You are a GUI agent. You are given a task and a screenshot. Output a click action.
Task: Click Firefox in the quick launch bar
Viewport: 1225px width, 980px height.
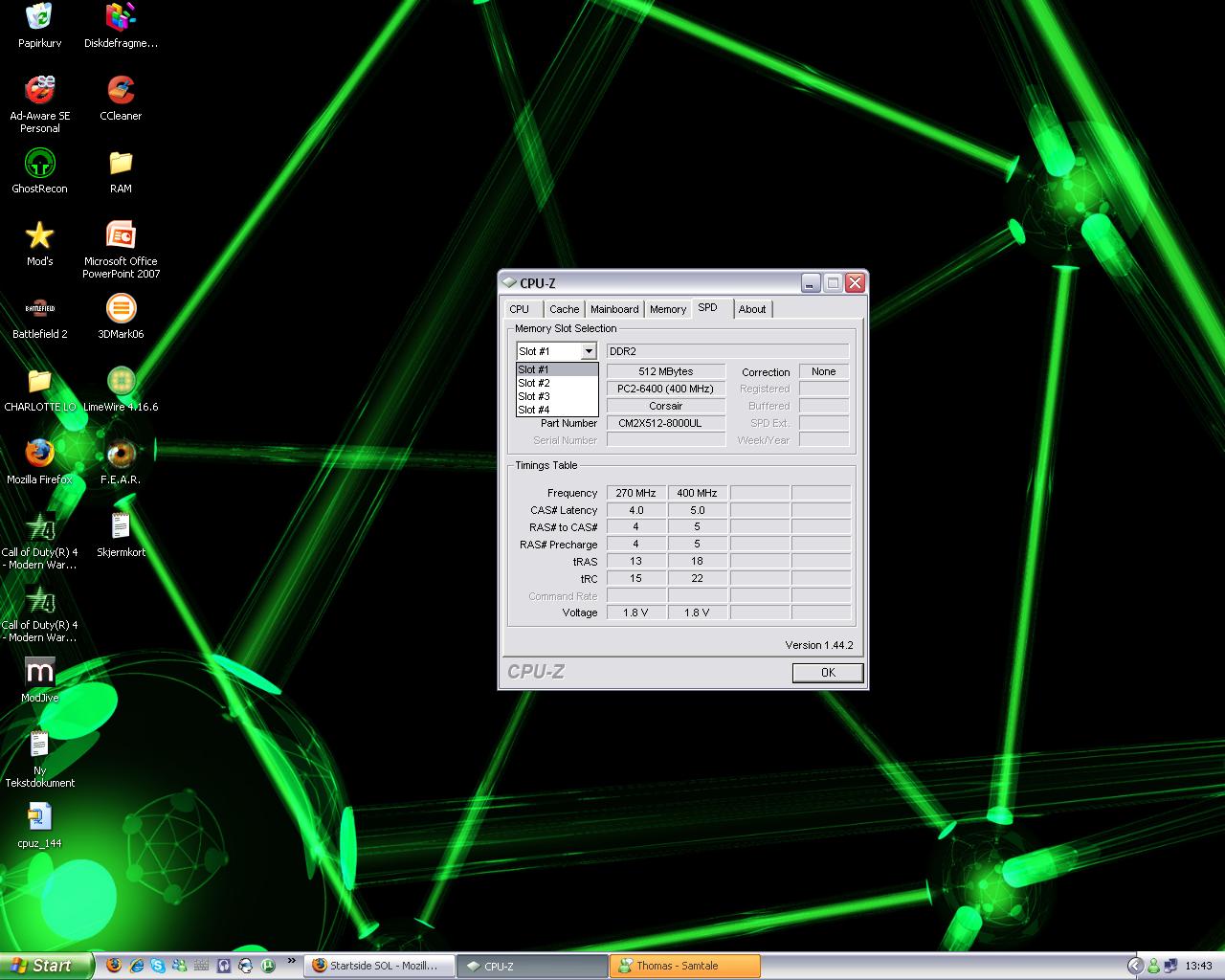point(114,966)
